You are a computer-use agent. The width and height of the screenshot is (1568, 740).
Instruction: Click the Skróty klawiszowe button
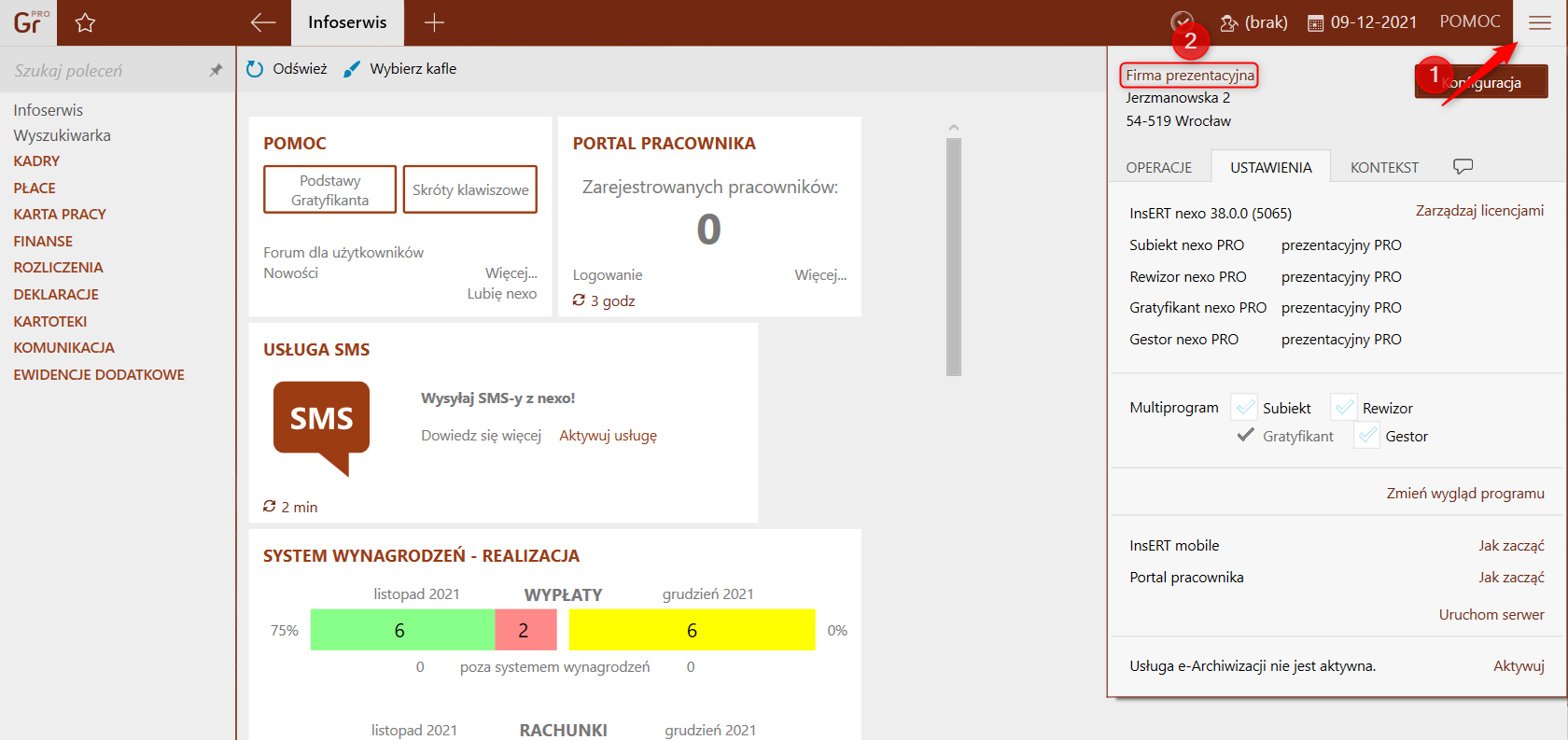[x=470, y=189]
